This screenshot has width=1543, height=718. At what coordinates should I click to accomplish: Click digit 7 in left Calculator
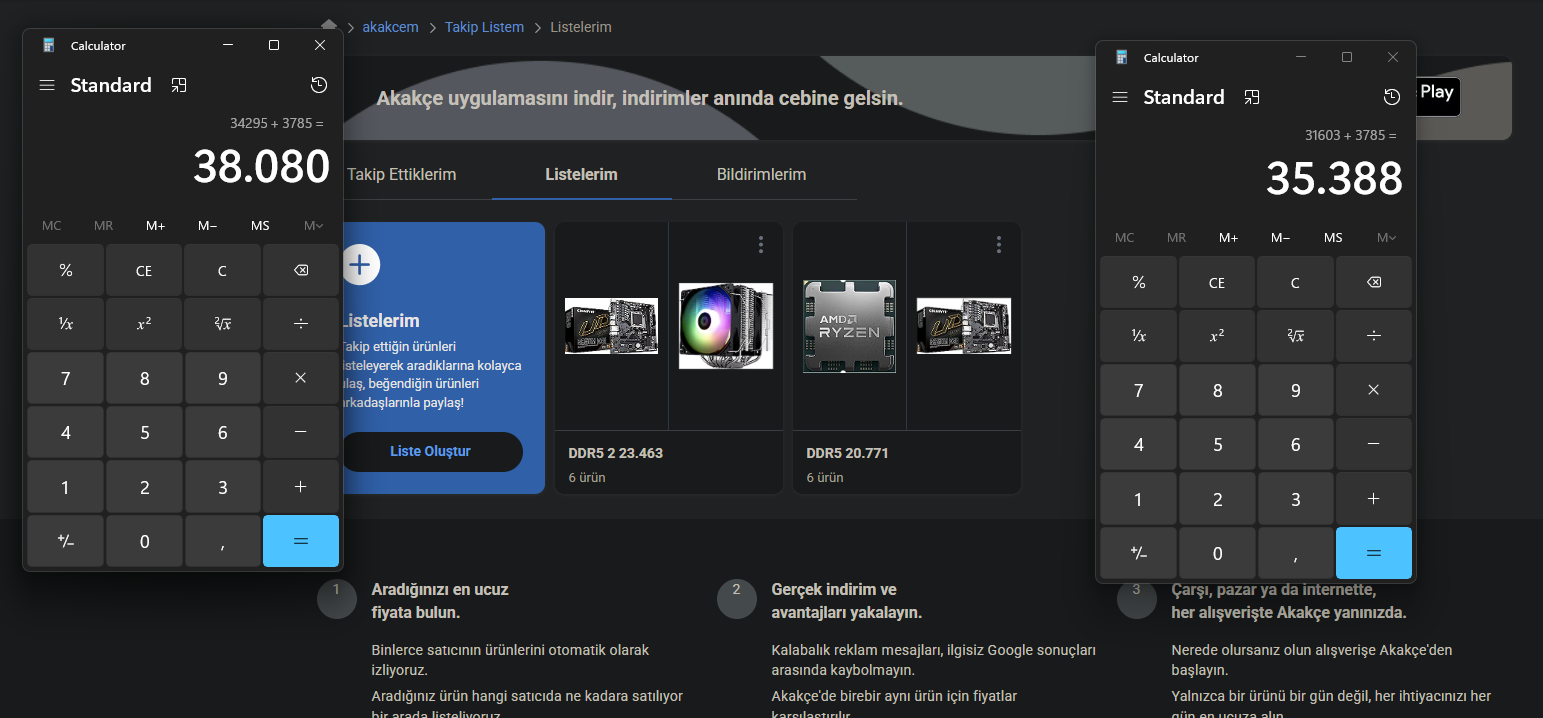point(66,378)
